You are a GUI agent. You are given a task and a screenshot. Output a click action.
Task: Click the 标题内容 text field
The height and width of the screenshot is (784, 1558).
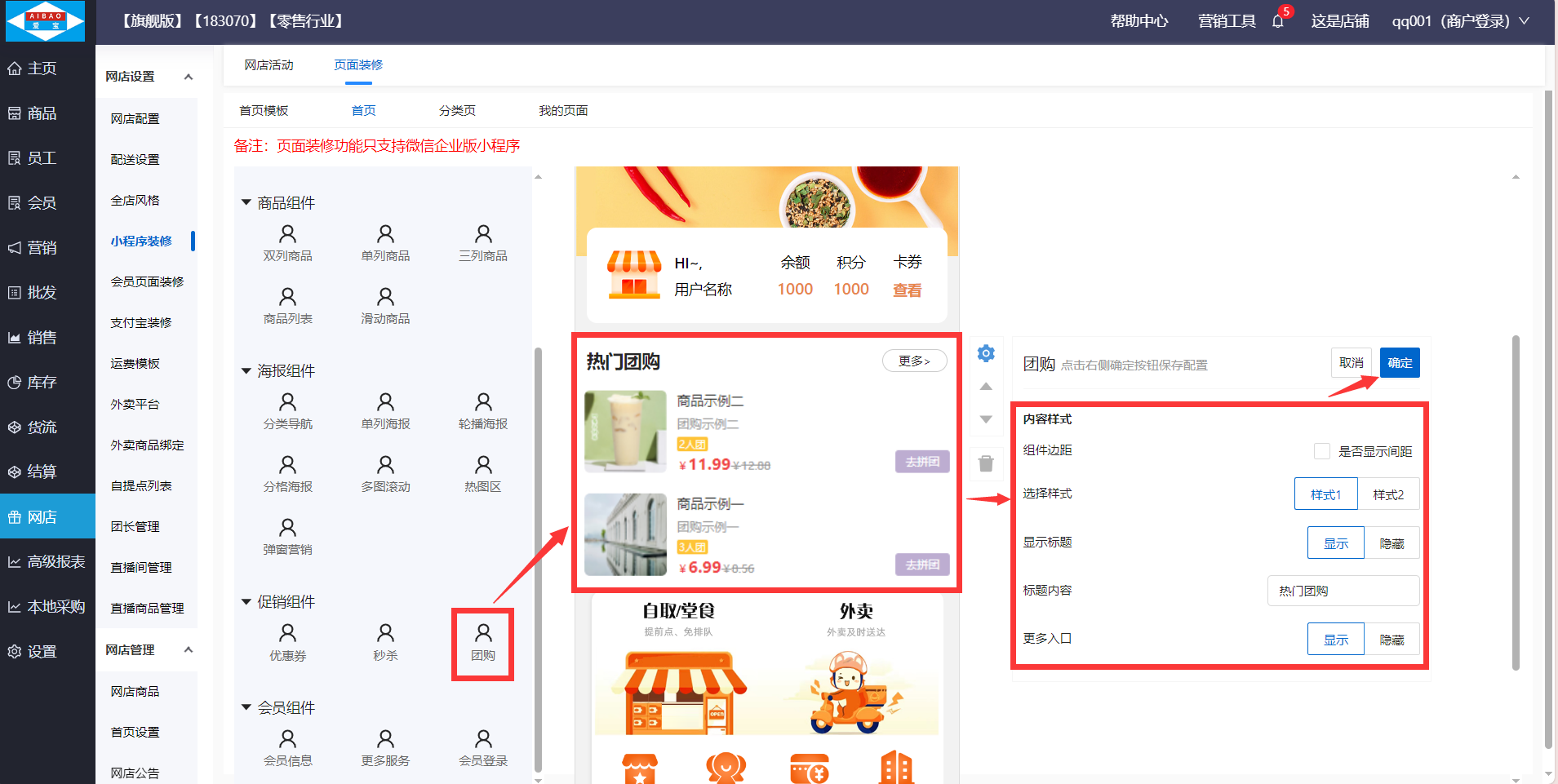[1343, 591]
